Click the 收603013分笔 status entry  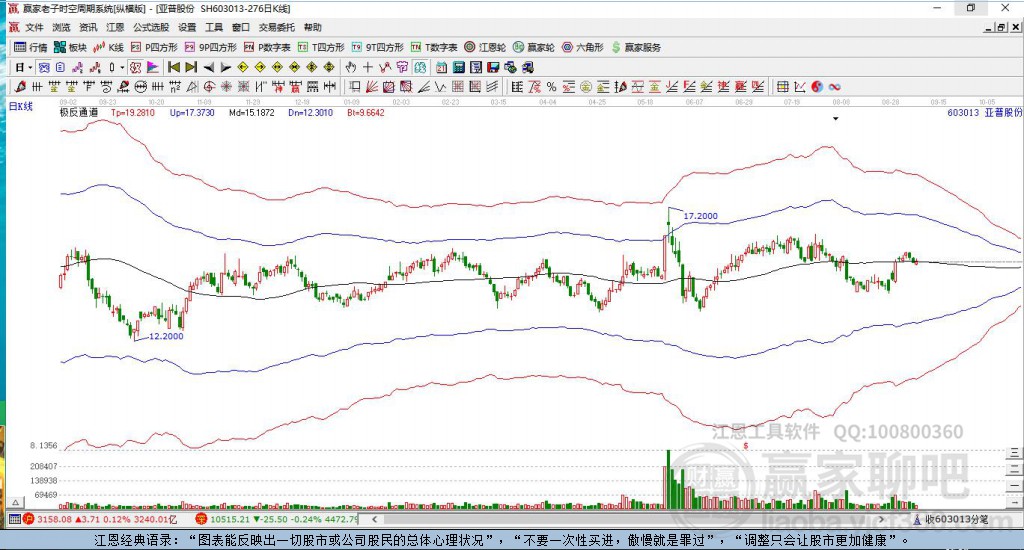pyautogui.click(x=951, y=519)
